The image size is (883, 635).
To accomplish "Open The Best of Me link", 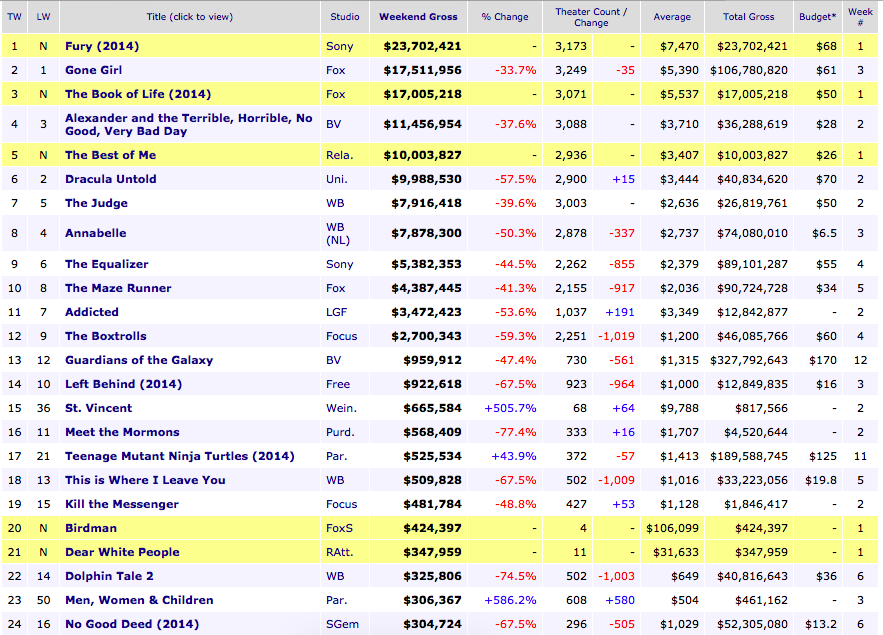I will pyautogui.click(x=110, y=155).
